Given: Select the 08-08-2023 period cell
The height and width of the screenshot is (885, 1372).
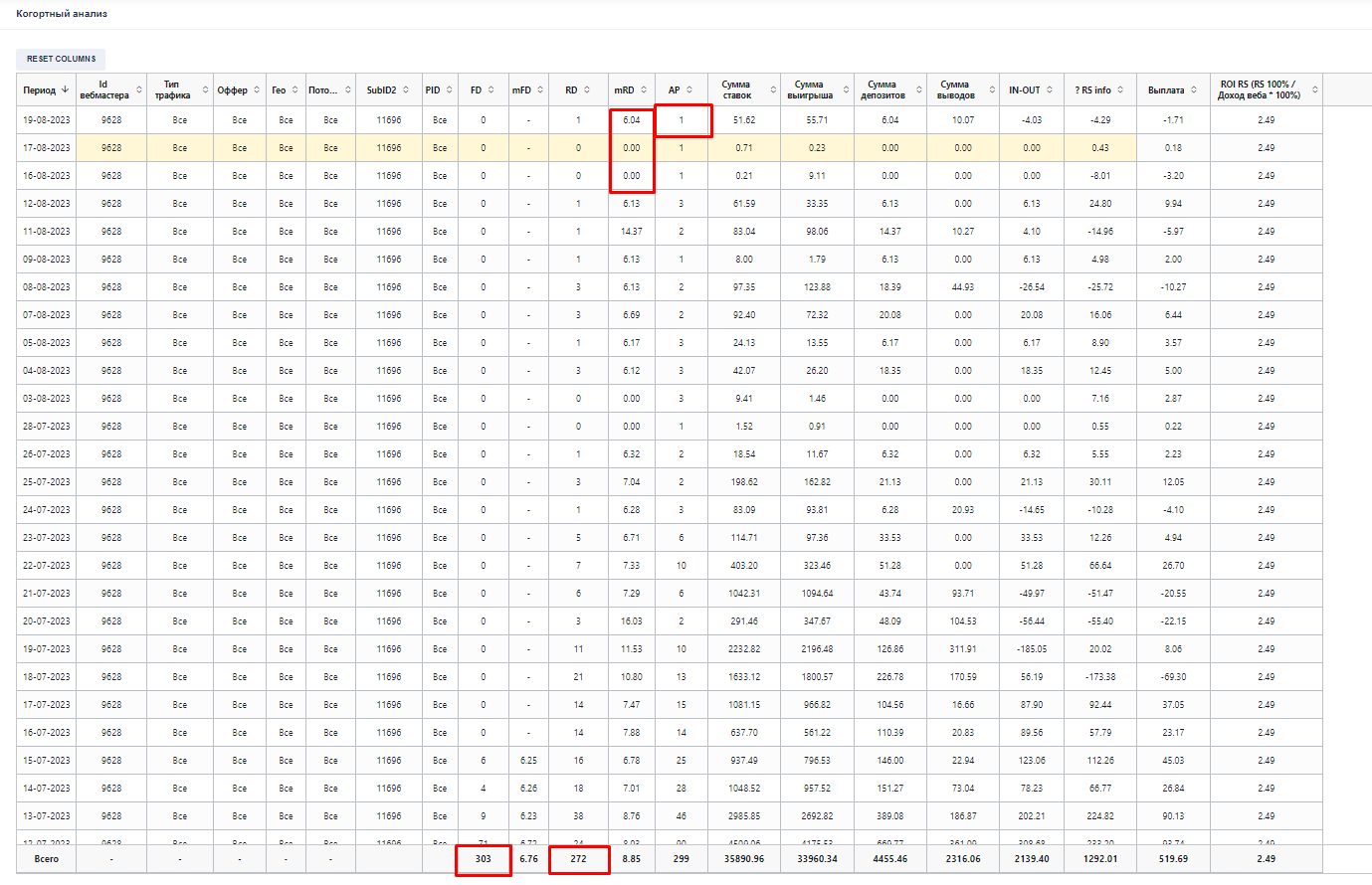Looking at the screenshot, I should pyautogui.click(x=47, y=287).
